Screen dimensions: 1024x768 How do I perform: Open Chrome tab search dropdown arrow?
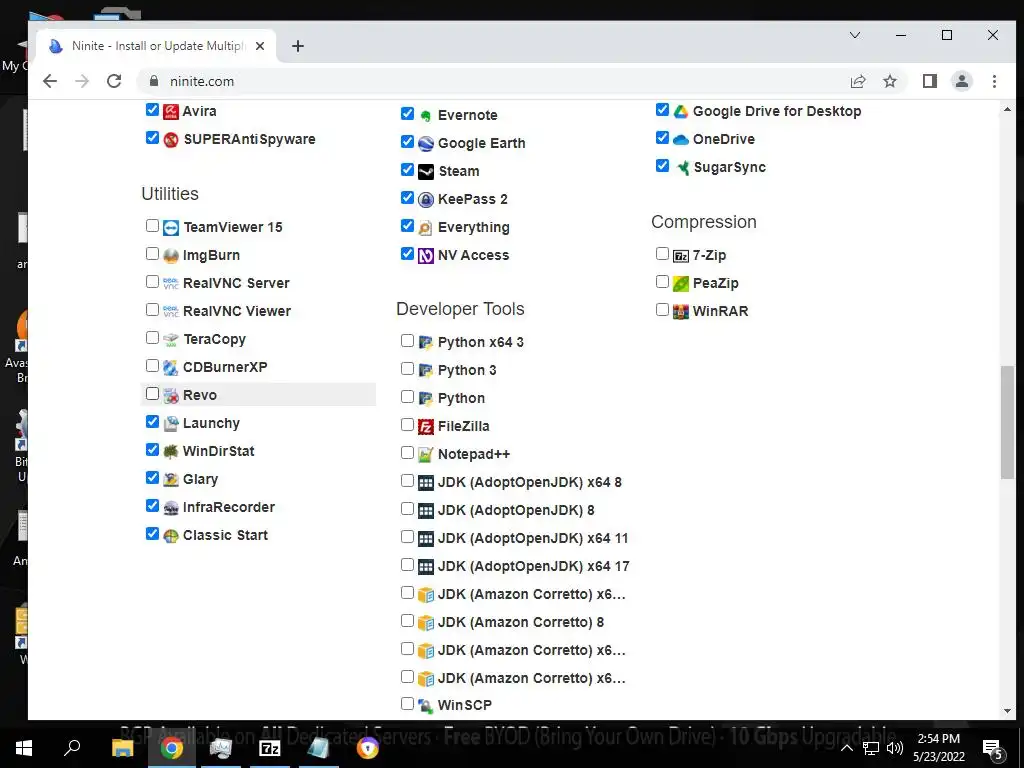854,35
